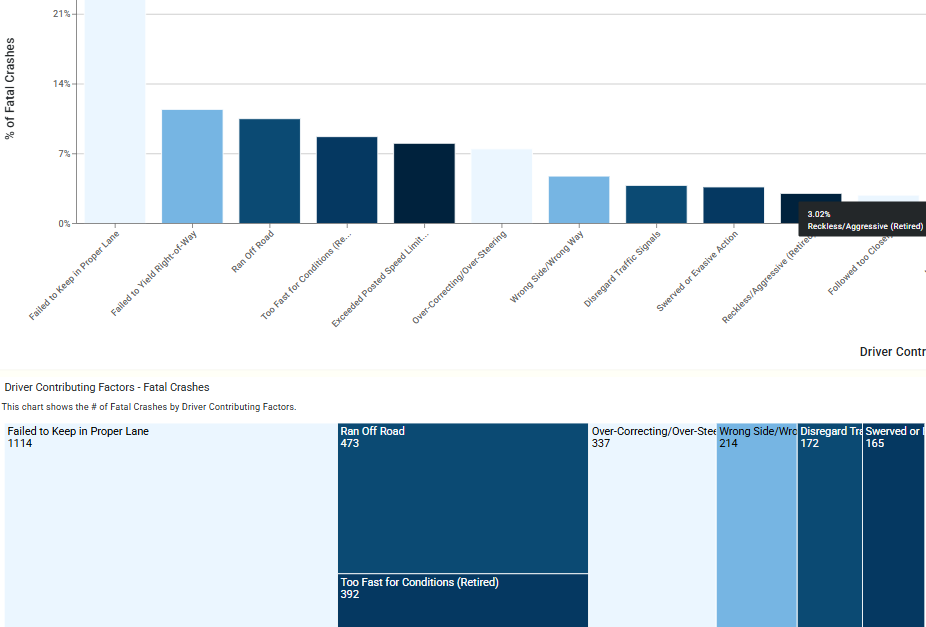
Task: Click the 'Too Fast for Conditions' bar
Action: pos(345,180)
